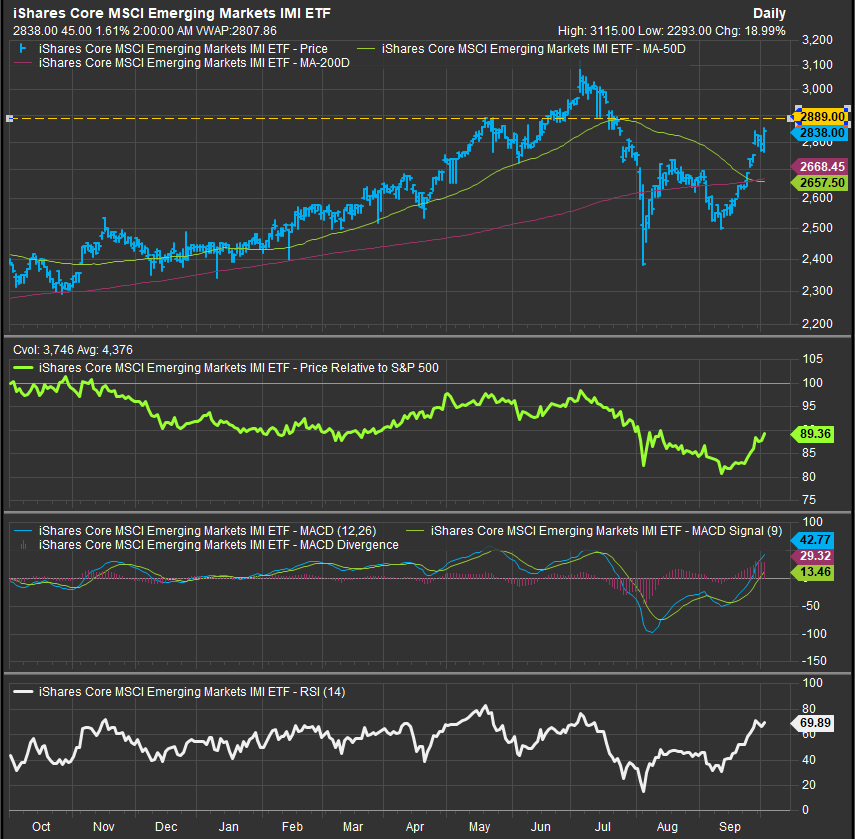Click the Jan label on the time axis
The height and width of the screenshot is (839, 855).
228,826
